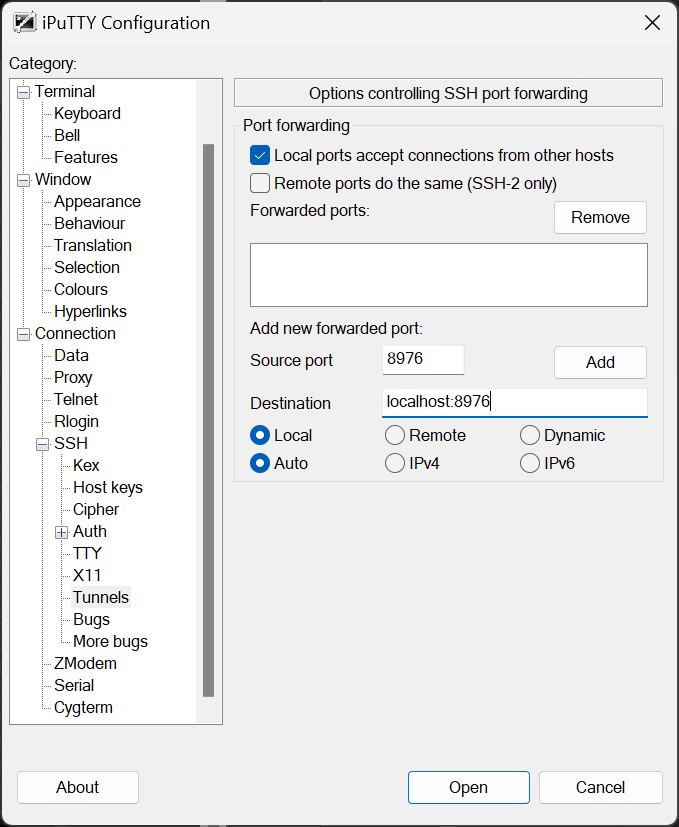
Task: Select the IPv4 radio button
Action: (x=395, y=464)
